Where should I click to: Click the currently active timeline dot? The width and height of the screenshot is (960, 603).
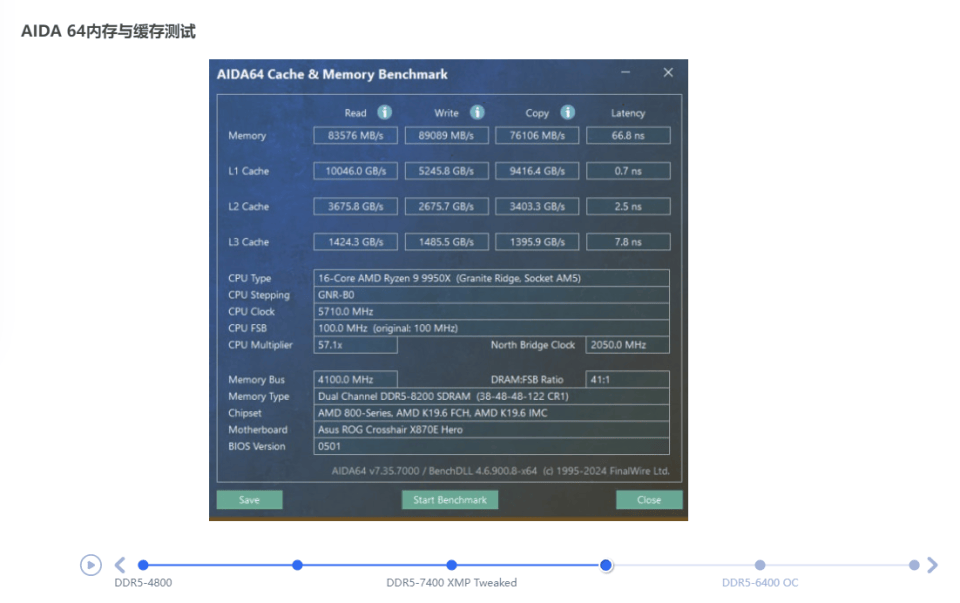click(x=606, y=565)
